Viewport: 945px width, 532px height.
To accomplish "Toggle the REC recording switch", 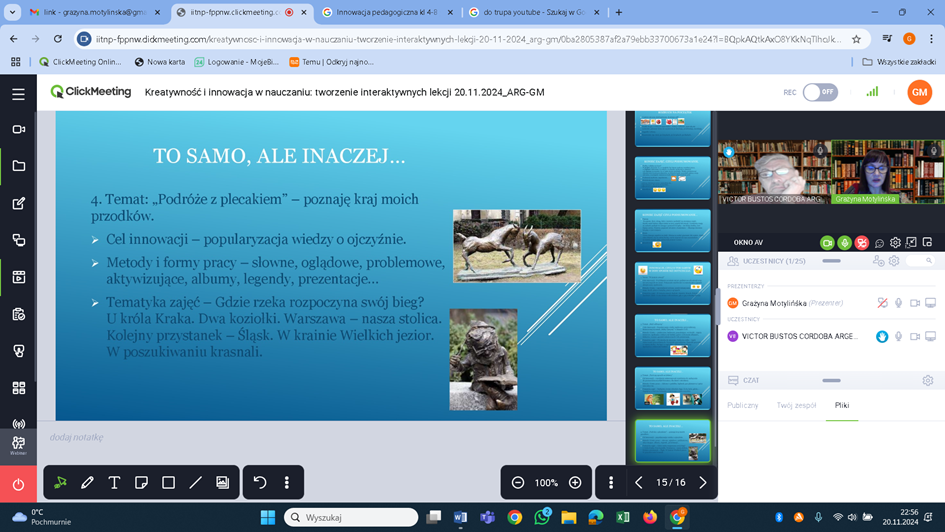I will pyautogui.click(x=820, y=92).
